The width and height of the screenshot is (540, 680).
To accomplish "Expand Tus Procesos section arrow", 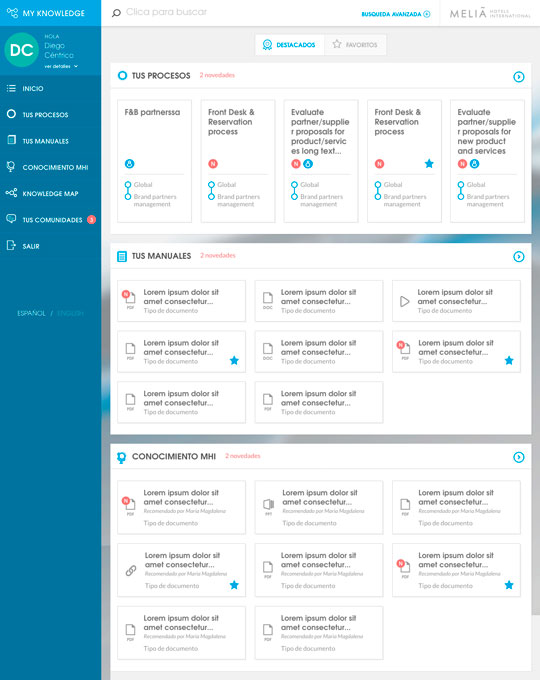I will (519, 77).
